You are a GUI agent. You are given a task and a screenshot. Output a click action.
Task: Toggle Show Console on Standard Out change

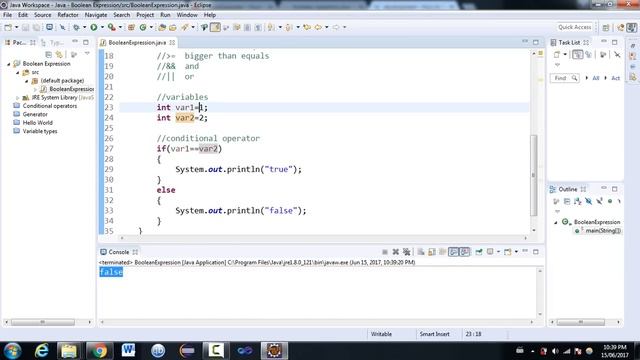pyautogui.click(x=453, y=252)
